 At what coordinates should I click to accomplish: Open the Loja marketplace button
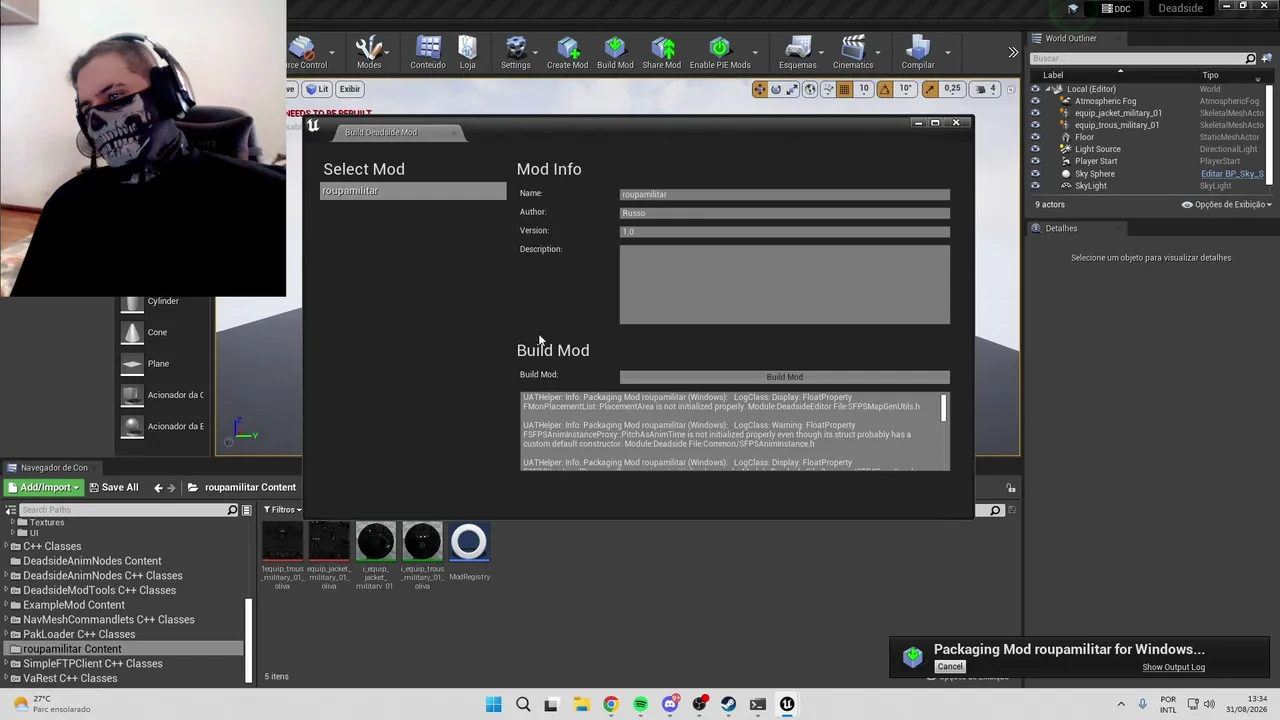(x=467, y=53)
